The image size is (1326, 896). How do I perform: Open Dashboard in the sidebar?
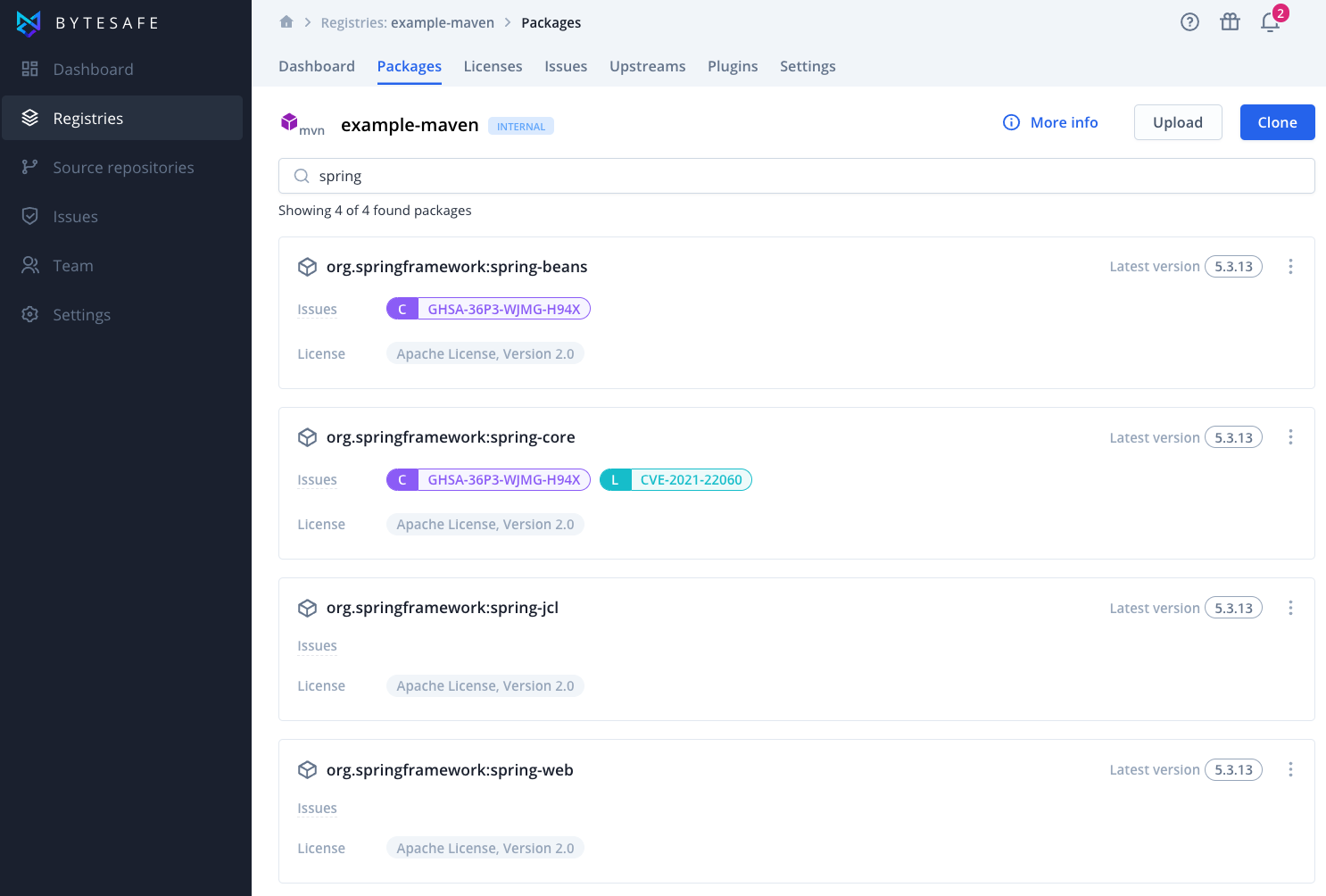click(122, 70)
